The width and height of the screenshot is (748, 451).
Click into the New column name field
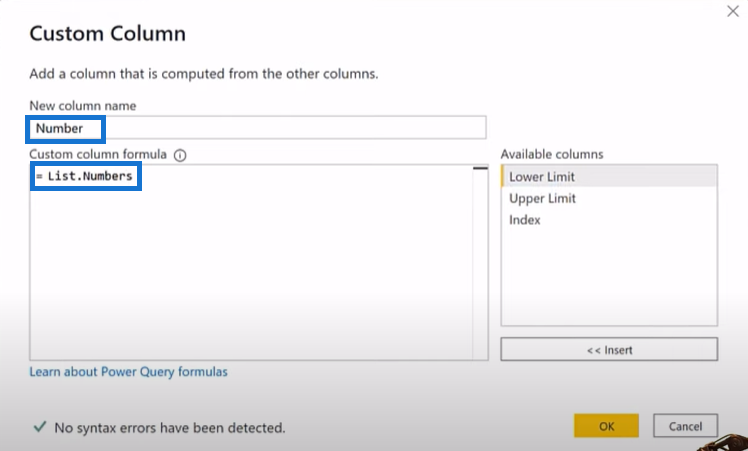[x=258, y=127]
